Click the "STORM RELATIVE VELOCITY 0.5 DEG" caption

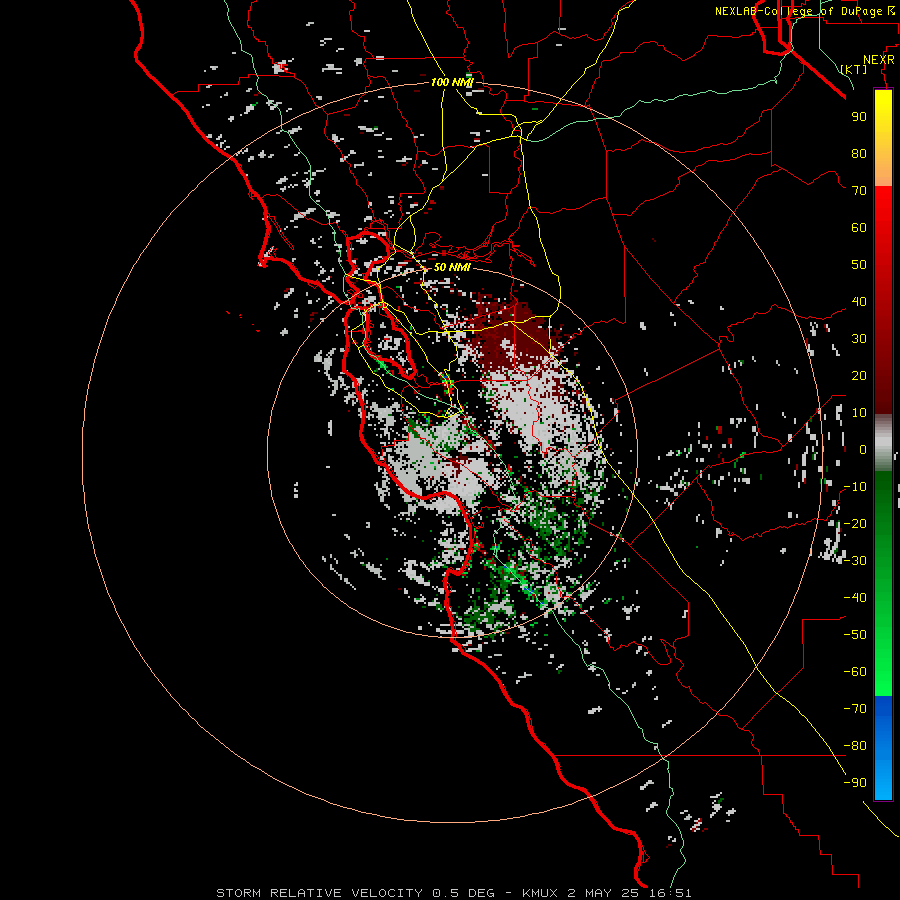355,893
